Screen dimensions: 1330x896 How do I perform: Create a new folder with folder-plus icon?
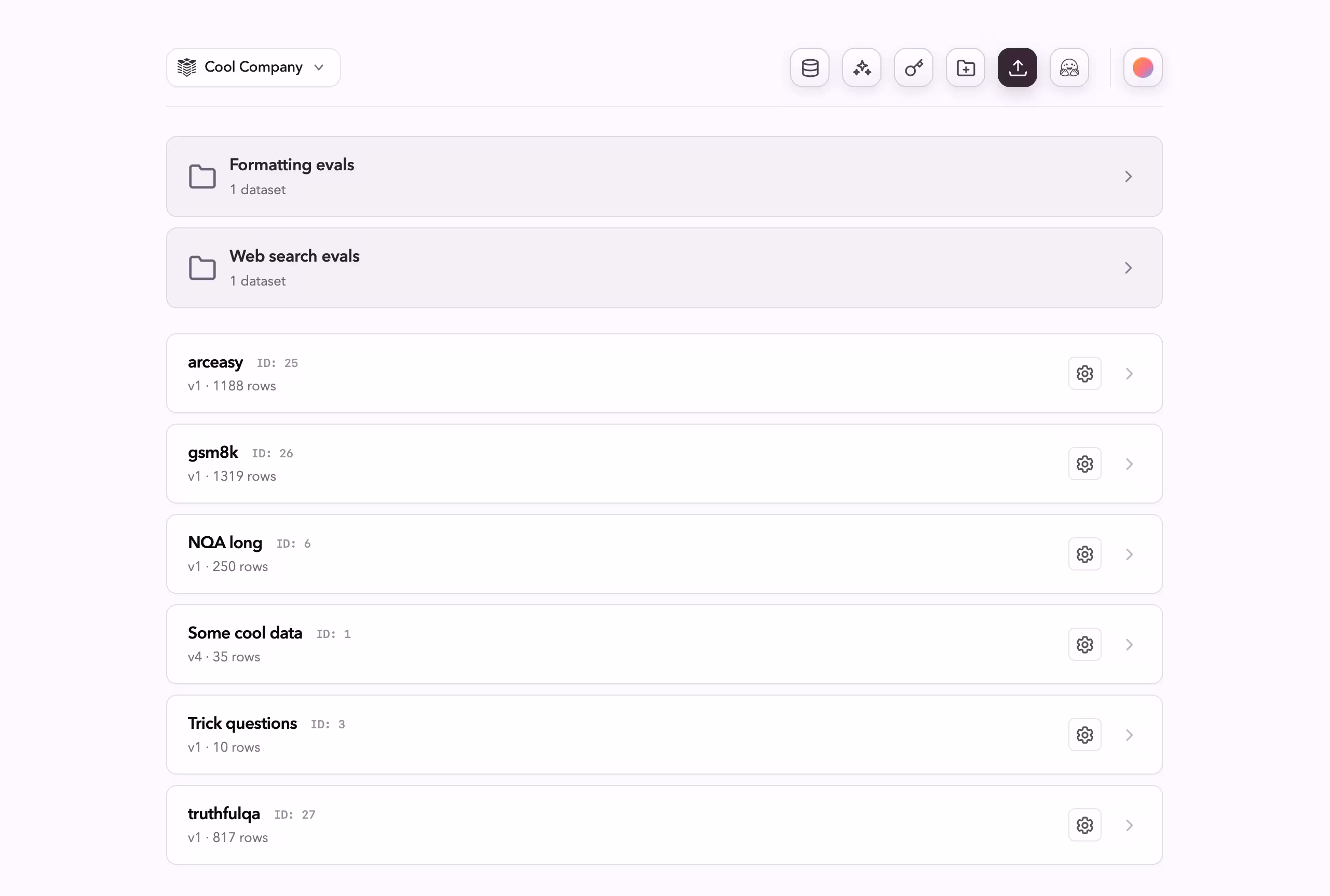tap(966, 68)
